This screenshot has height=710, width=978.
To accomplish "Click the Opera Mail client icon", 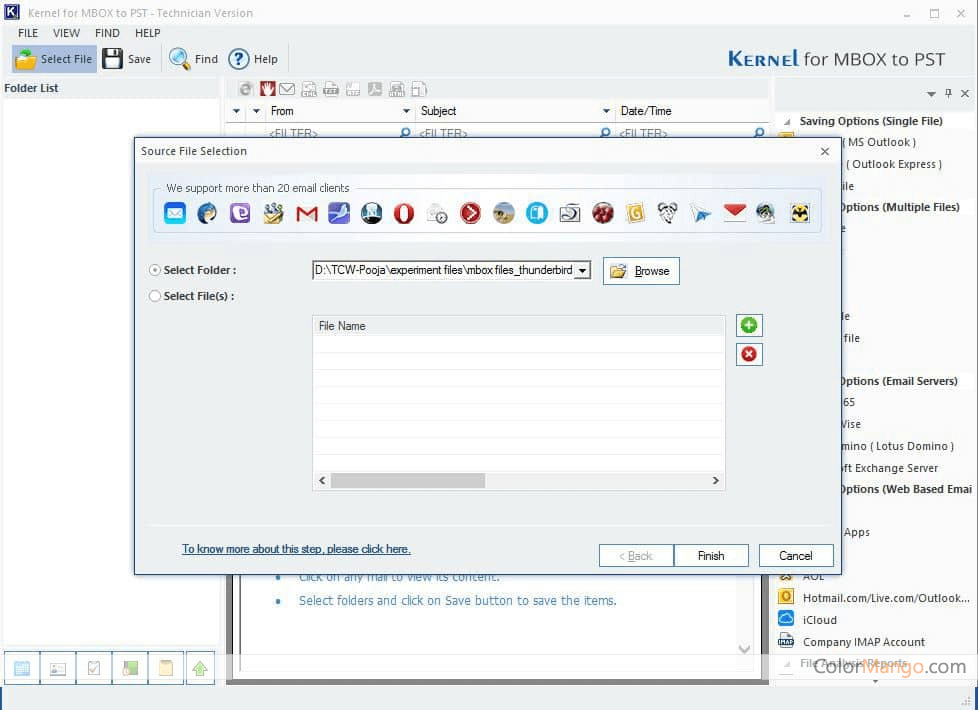I will click(404, 213).
